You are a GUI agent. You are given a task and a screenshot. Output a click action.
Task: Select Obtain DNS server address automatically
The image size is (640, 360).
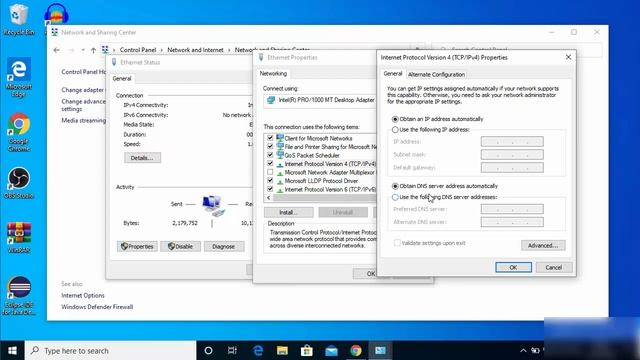coord(395,186)
